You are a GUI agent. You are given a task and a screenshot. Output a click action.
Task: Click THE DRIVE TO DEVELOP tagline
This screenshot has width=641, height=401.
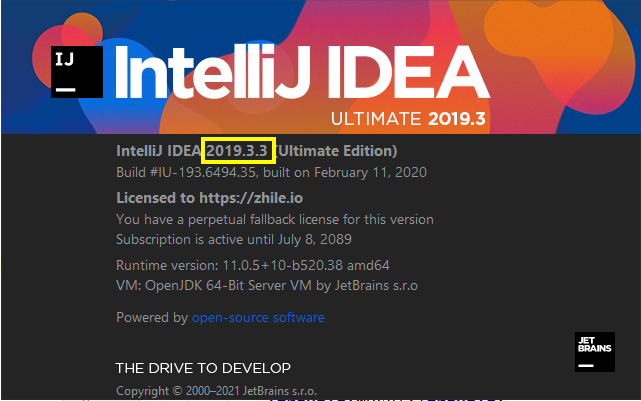[x=203, y=368]
